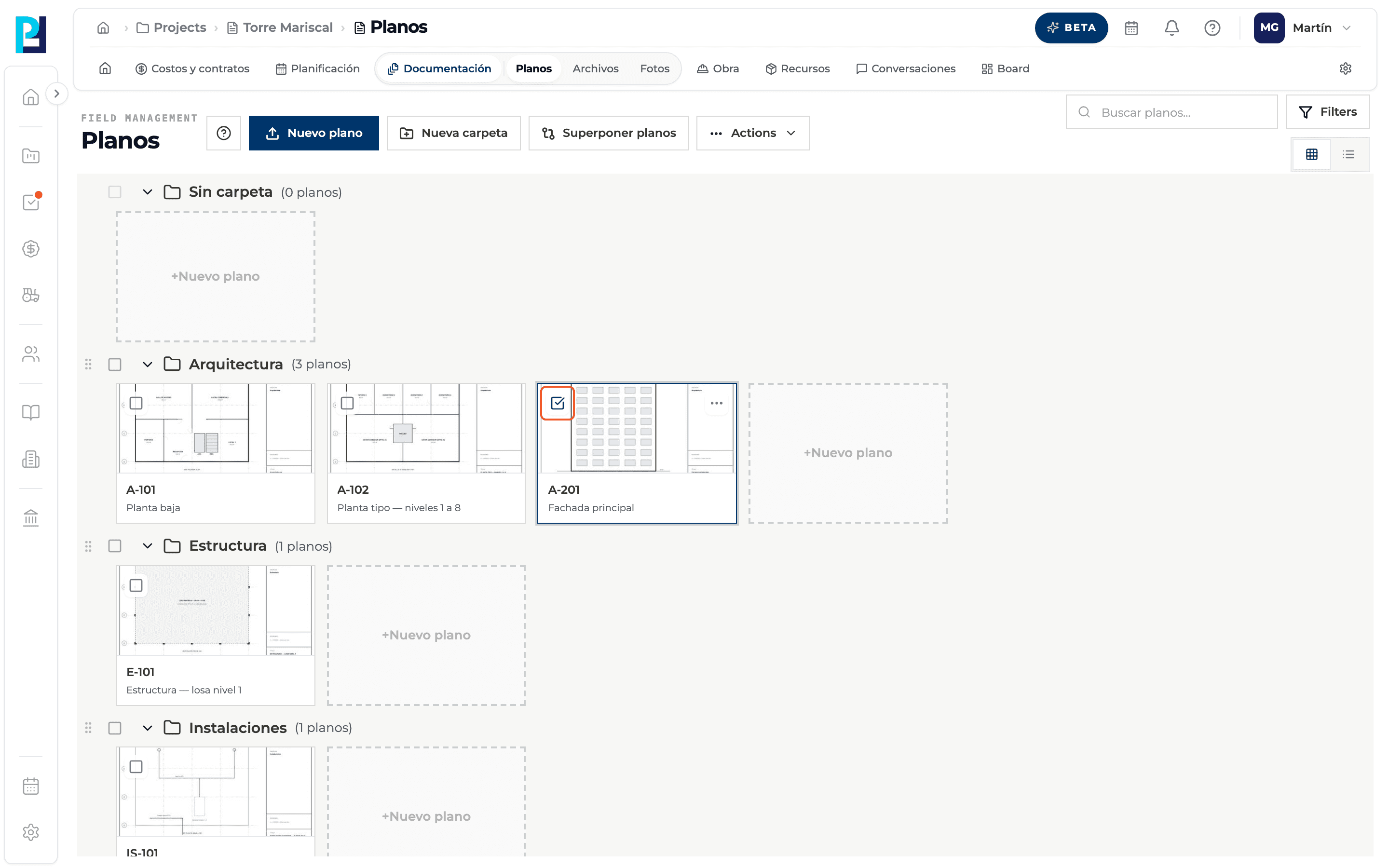Open notifications bell
Image resolution: width=1389 pixels, height=868 pixels.
coord(1171,27)
